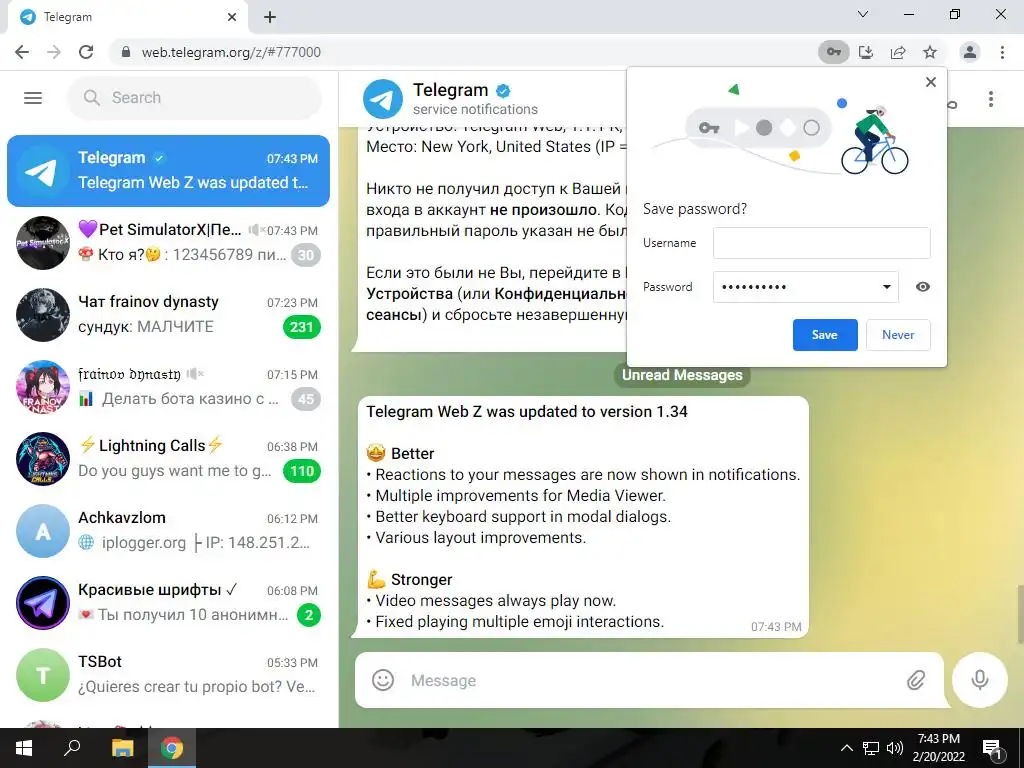Click Pet SimulatorX chat avatar
The height and width of the screenshot is (768, 1024).
[x=42, y=243]
